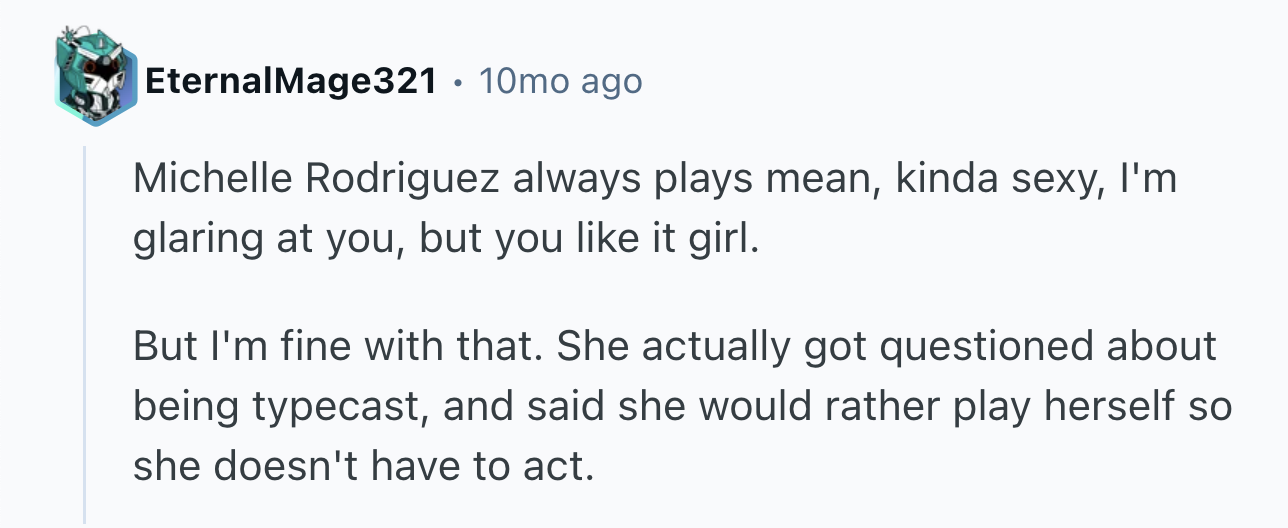The image size is (1288, 528).
Task: Click the EternalMage321 robot avatar icon
Action: pos(94,81)
